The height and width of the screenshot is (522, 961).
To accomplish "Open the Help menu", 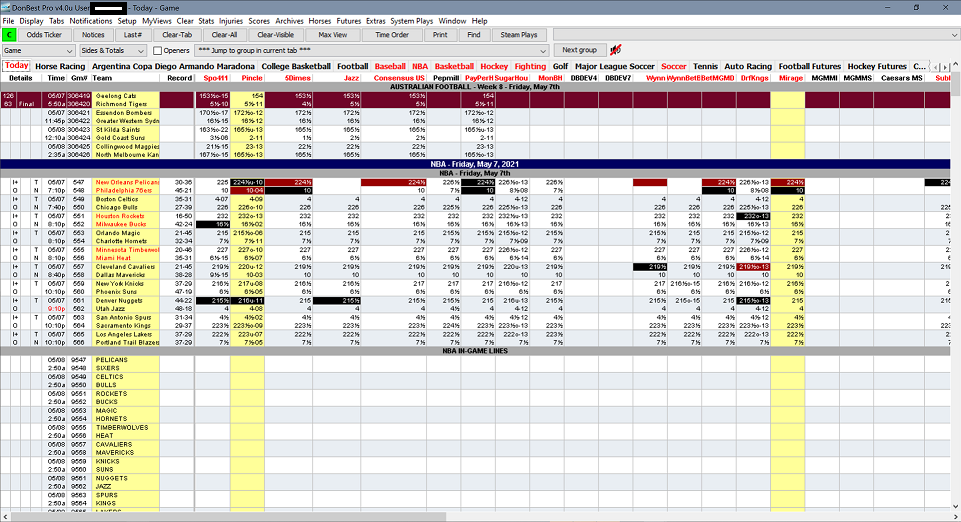I will coord(479,21).
